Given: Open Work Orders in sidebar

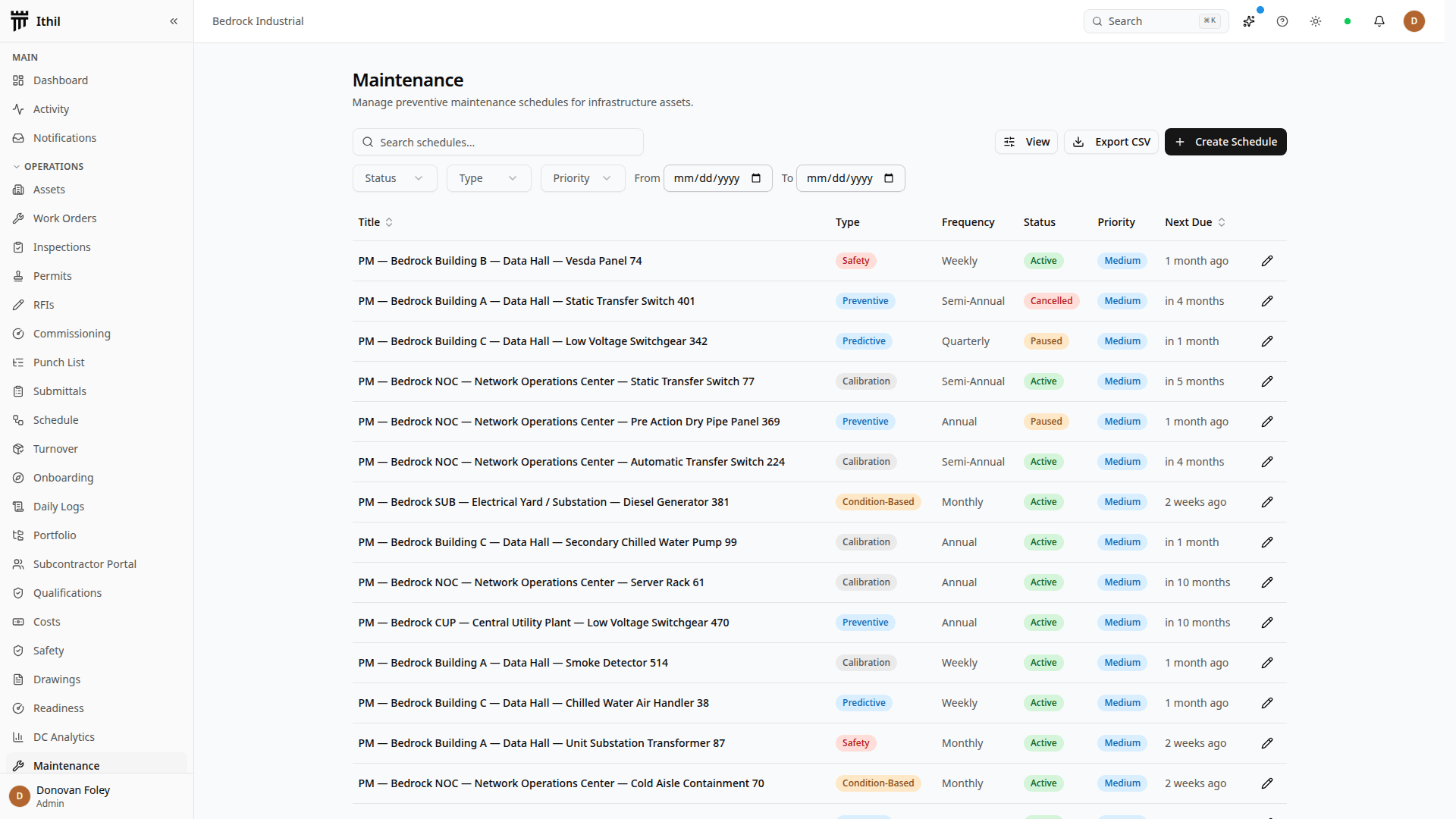Looking at the screenshot, I should (96, 218).
